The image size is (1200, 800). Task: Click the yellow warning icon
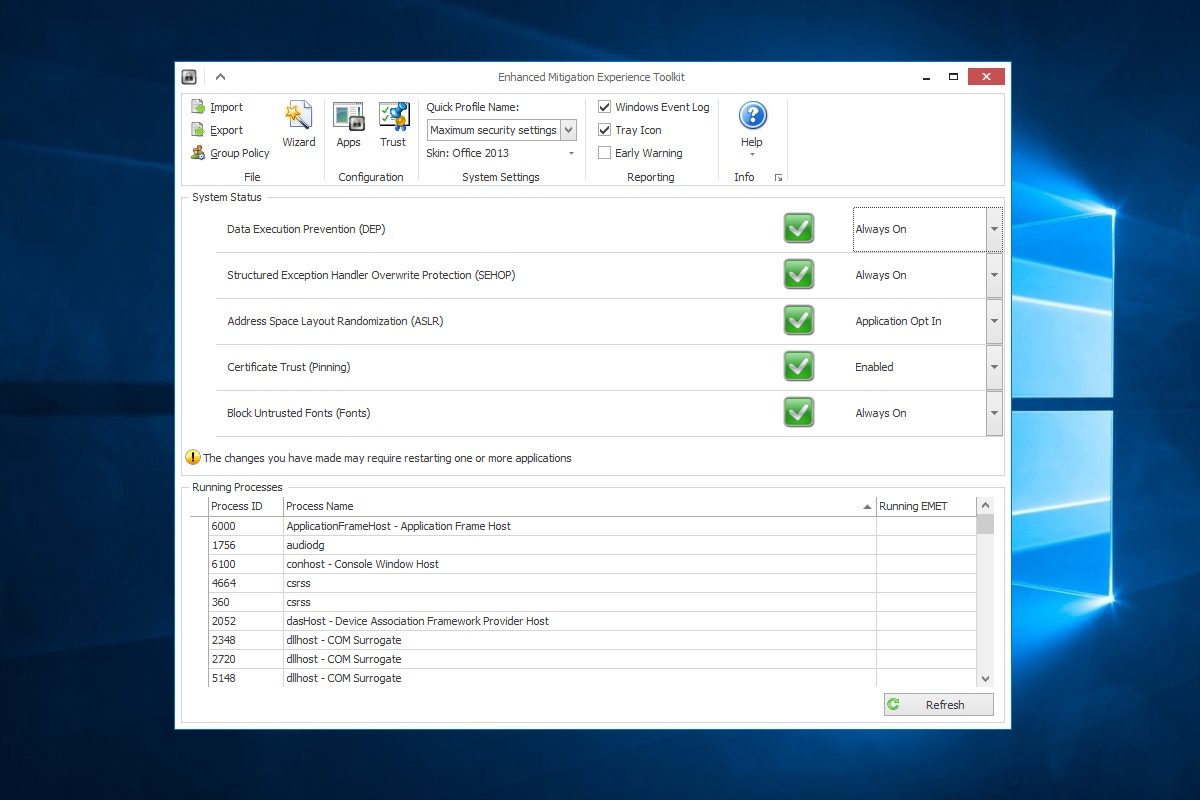pyautogui.click(x=193, y=457)
